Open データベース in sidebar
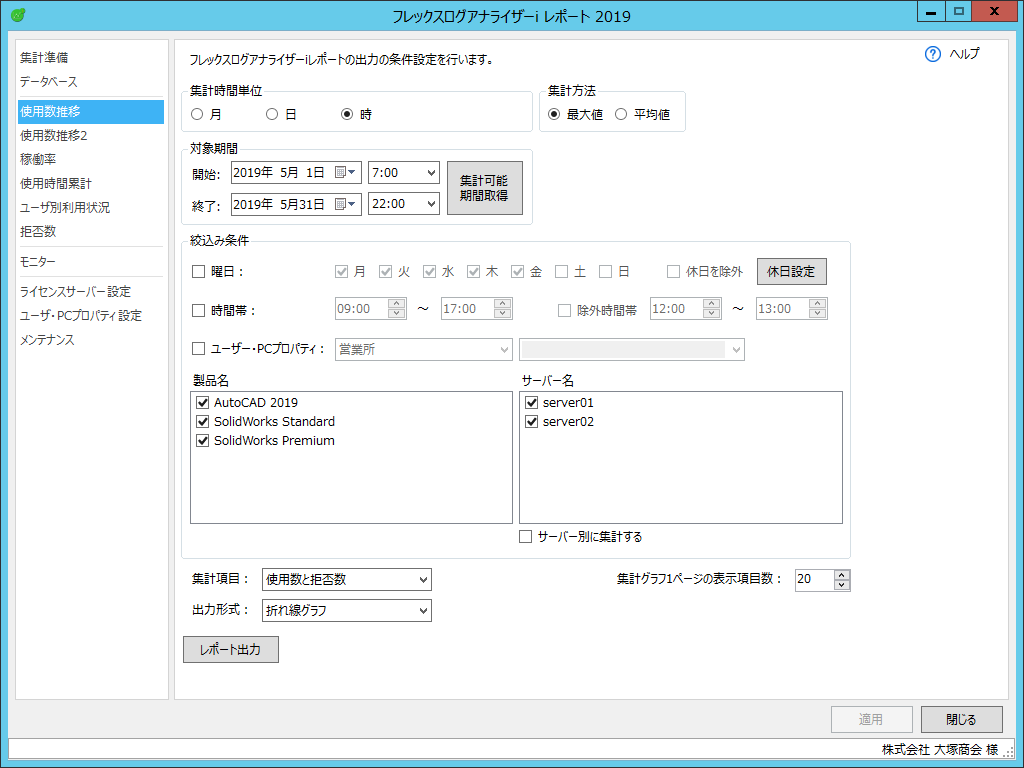This screenshot has height=768, width=1024. [49, 82]
